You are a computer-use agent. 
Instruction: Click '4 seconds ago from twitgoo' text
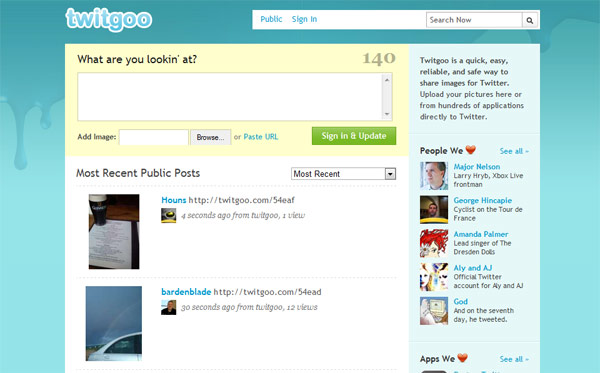(230, 215)
